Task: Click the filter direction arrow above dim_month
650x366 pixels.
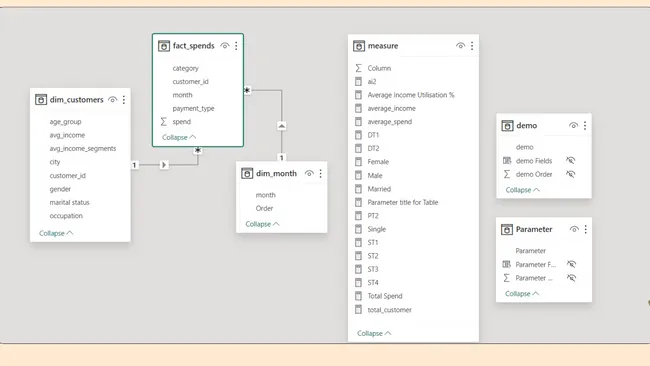Action: coord(281,126)
